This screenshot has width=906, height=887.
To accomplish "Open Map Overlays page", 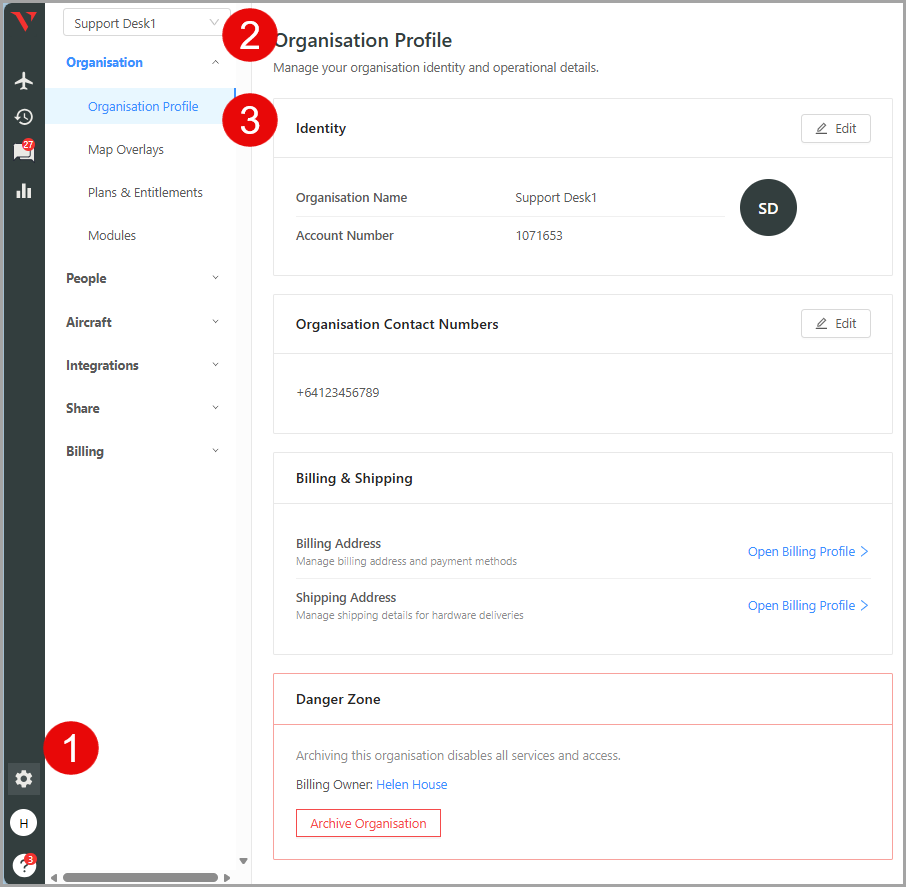I will click(x=126, y=150).
